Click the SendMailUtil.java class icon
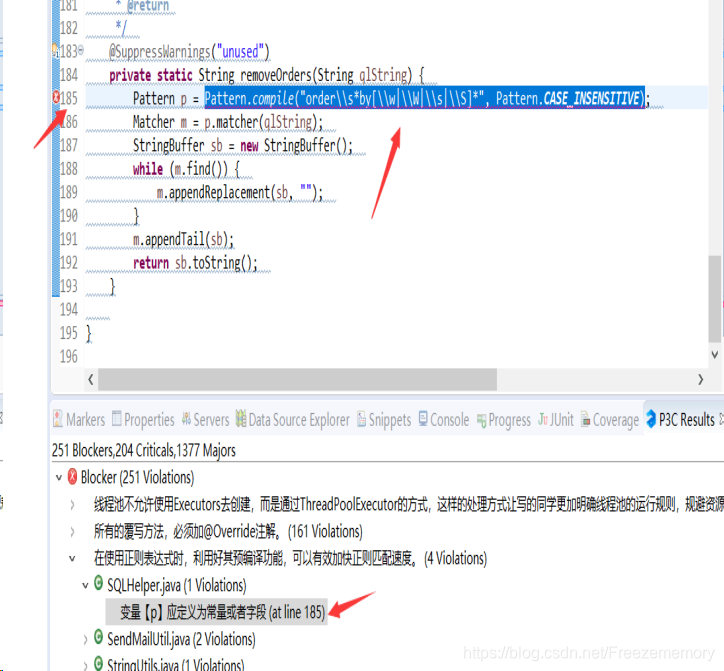The image size is (724, 671). coord(98,637)
